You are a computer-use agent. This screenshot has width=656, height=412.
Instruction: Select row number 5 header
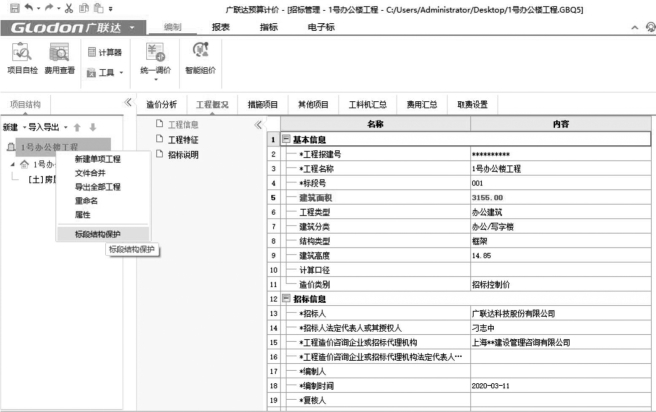point(273,197)
